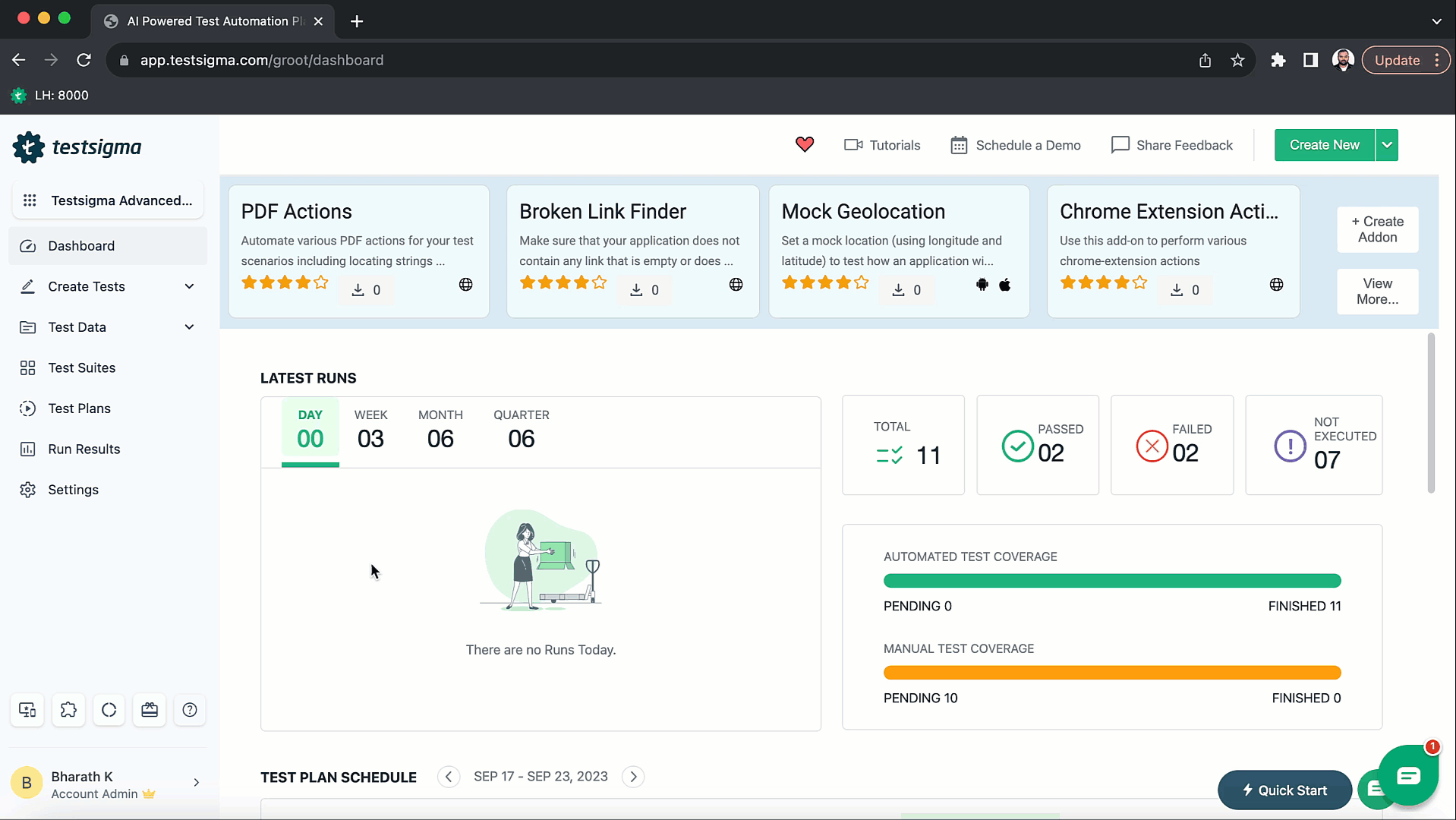Click download icon on PDF Actions
This screenshot has width=1456, height=820.
pos(358,289)
